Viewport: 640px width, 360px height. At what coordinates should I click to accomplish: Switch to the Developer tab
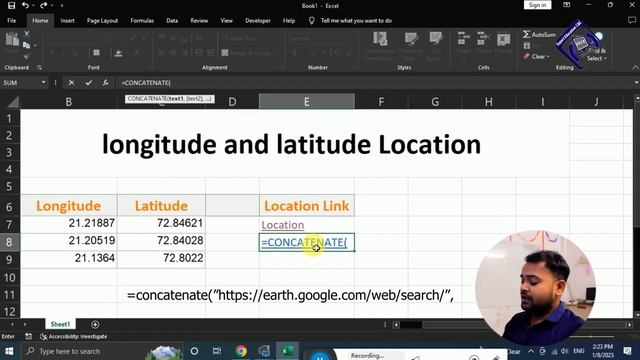tap(258, 20)
